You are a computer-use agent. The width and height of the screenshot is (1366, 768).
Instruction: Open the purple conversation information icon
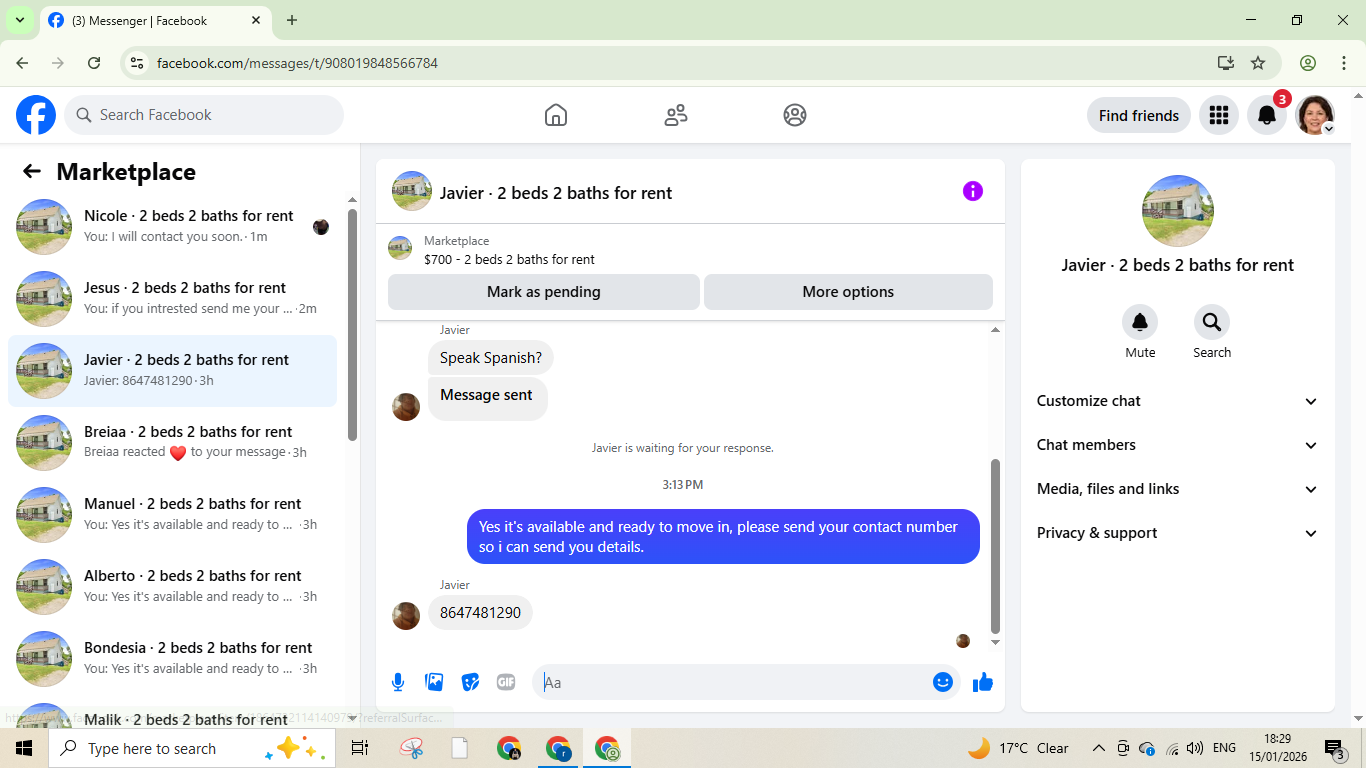coord(973,191)
